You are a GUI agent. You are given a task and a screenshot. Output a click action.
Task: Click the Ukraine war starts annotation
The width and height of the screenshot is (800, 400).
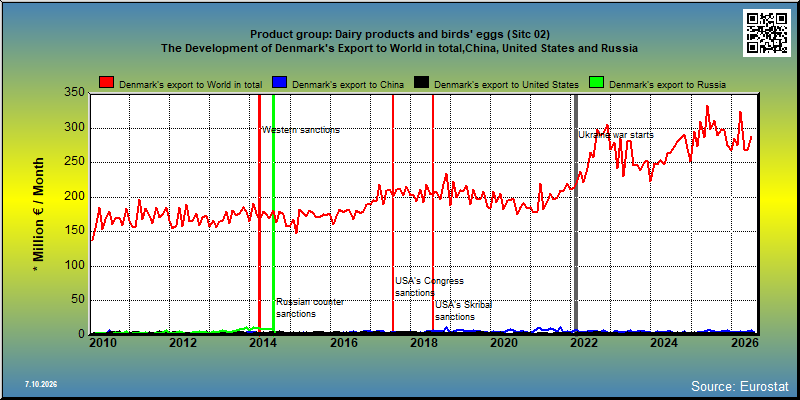[x=616, y=135]
